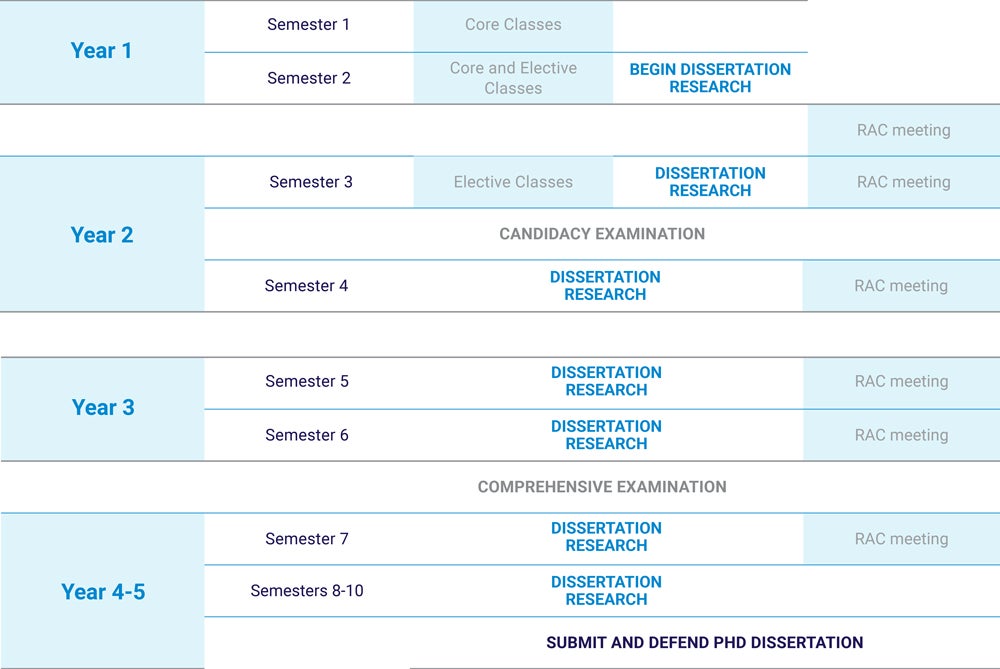
Task: Select the Elective Classes cell
Action: pos(513,182)
